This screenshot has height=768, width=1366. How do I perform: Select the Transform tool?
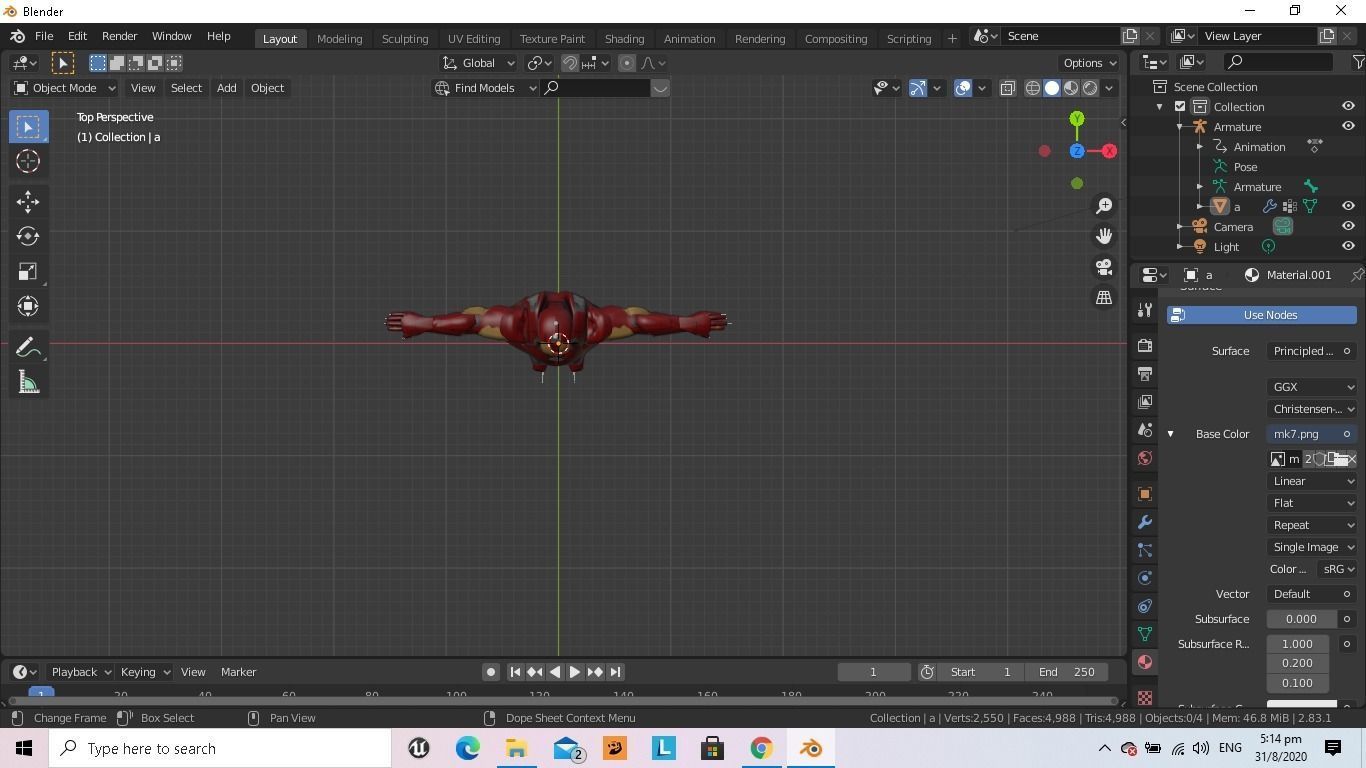(28, 306)
